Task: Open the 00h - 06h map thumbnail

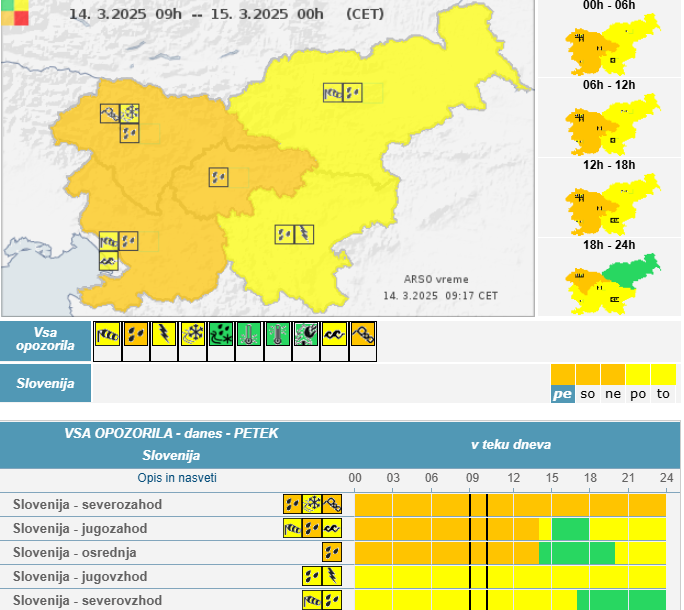Action: click(609, 45)
